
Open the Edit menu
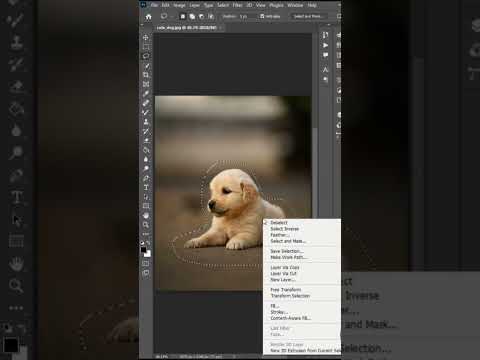166,5
